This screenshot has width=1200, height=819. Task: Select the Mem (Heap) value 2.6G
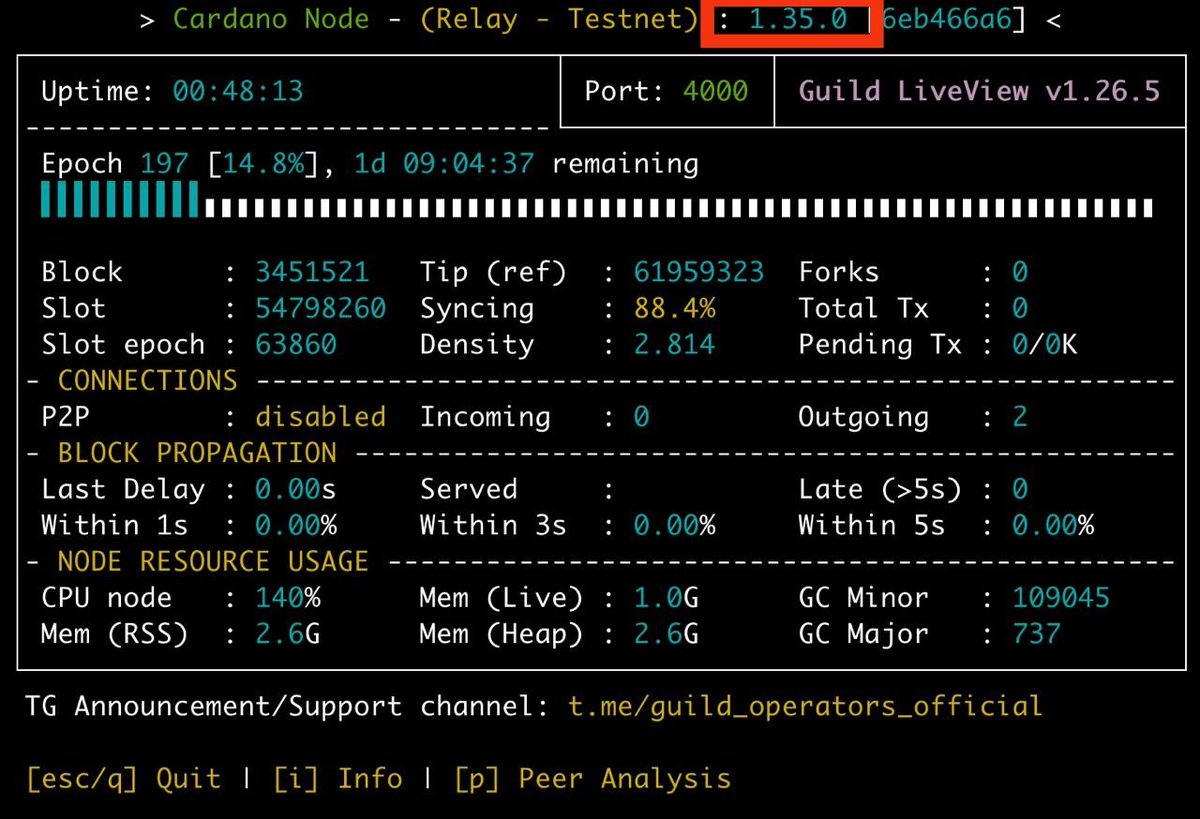click(667, 633)
